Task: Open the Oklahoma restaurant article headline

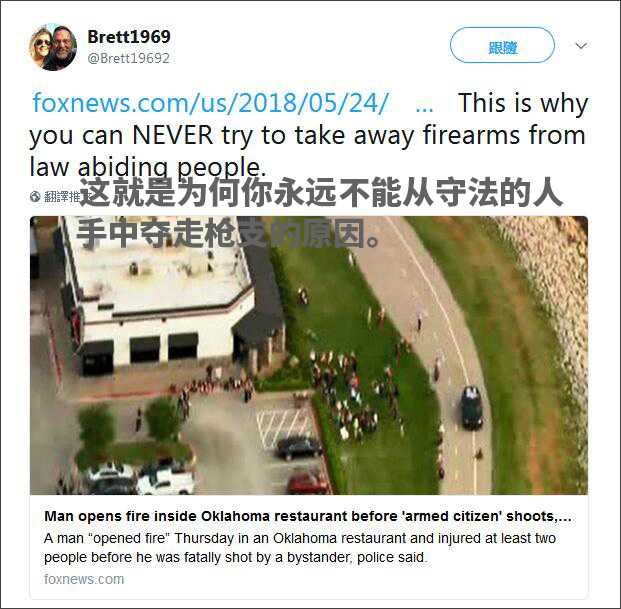Action: [308, 516]
